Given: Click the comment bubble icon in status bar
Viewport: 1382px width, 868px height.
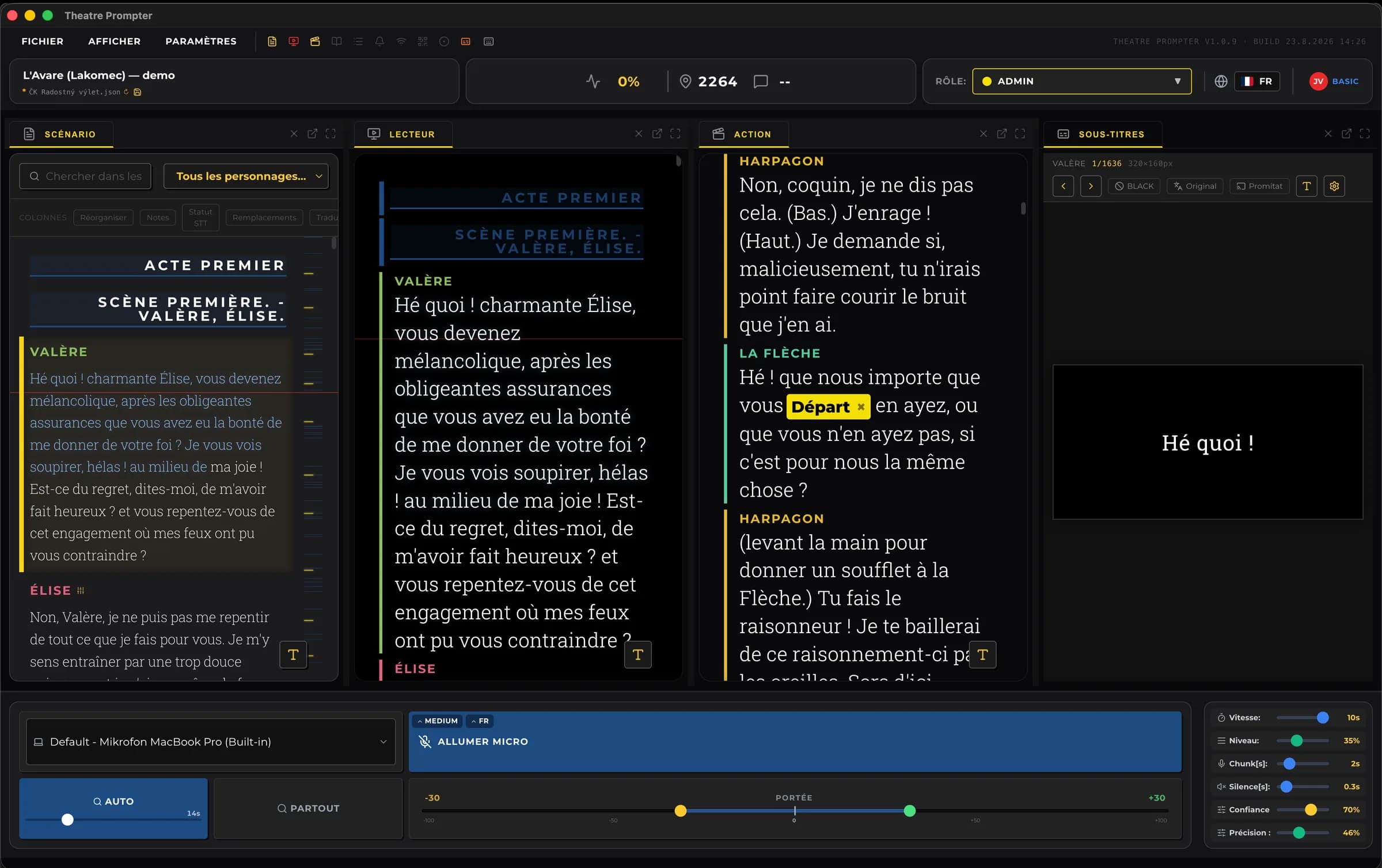Looking at the screenshot, I should [x=761, y=81].
